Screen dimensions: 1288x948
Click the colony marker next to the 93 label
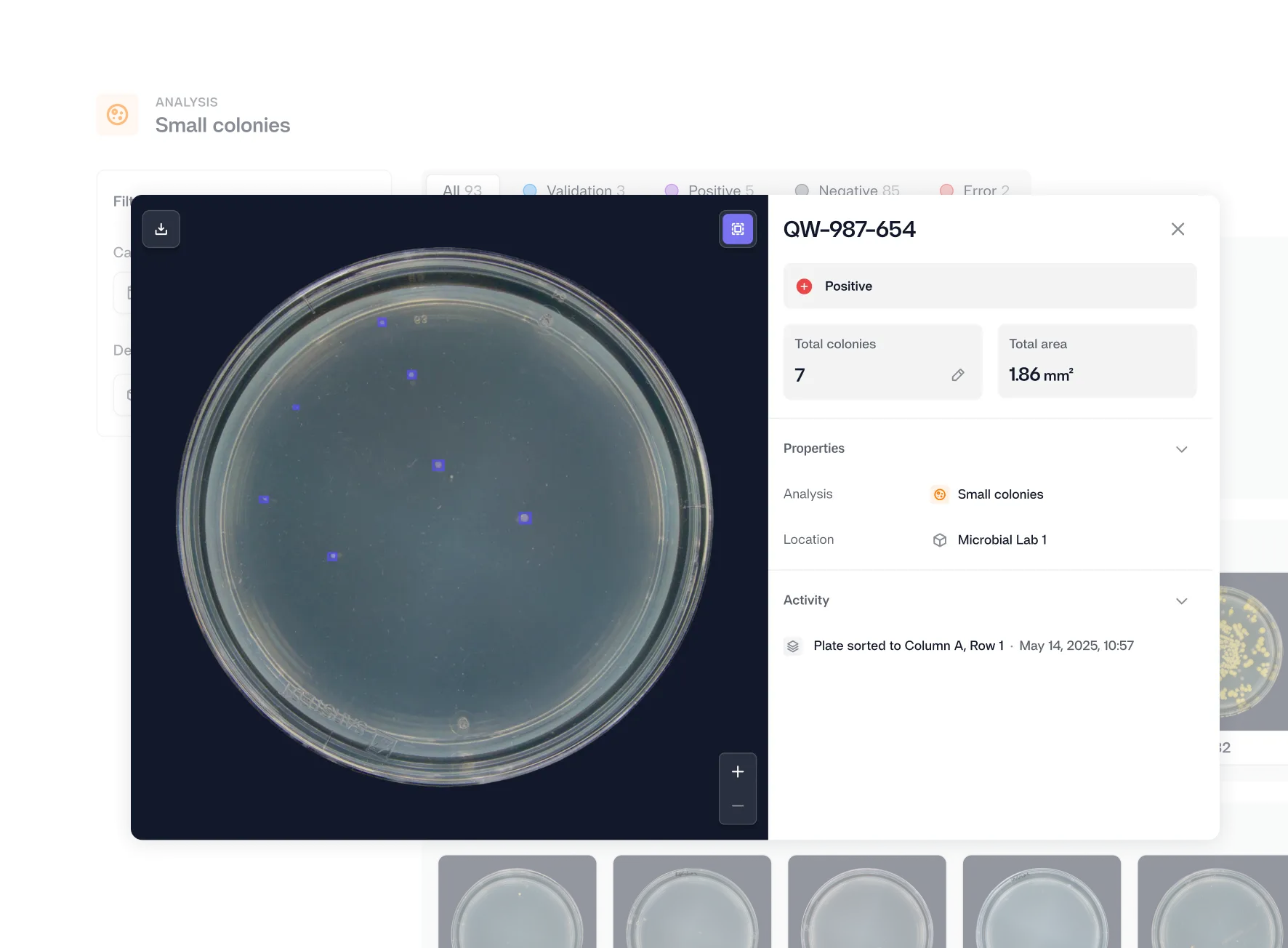pyautogui.click(x=382, y=322)
